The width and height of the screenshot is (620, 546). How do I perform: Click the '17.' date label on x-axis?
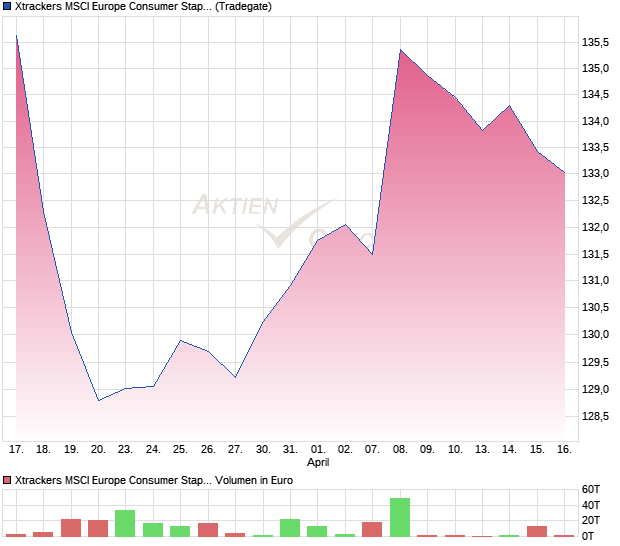coord(16,450)
